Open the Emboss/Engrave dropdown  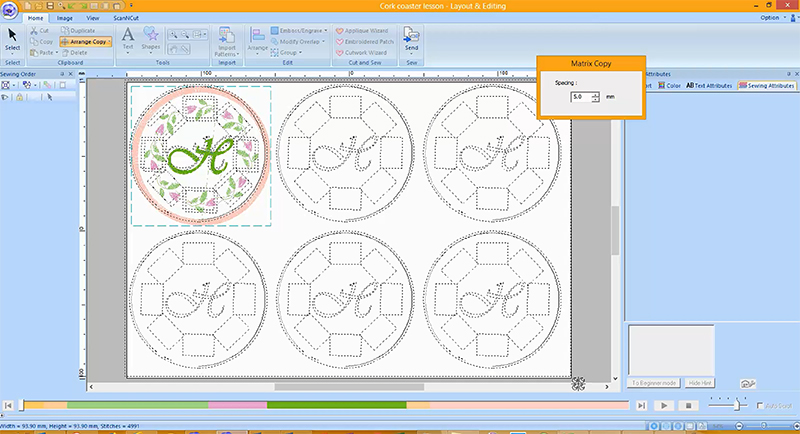326,31
